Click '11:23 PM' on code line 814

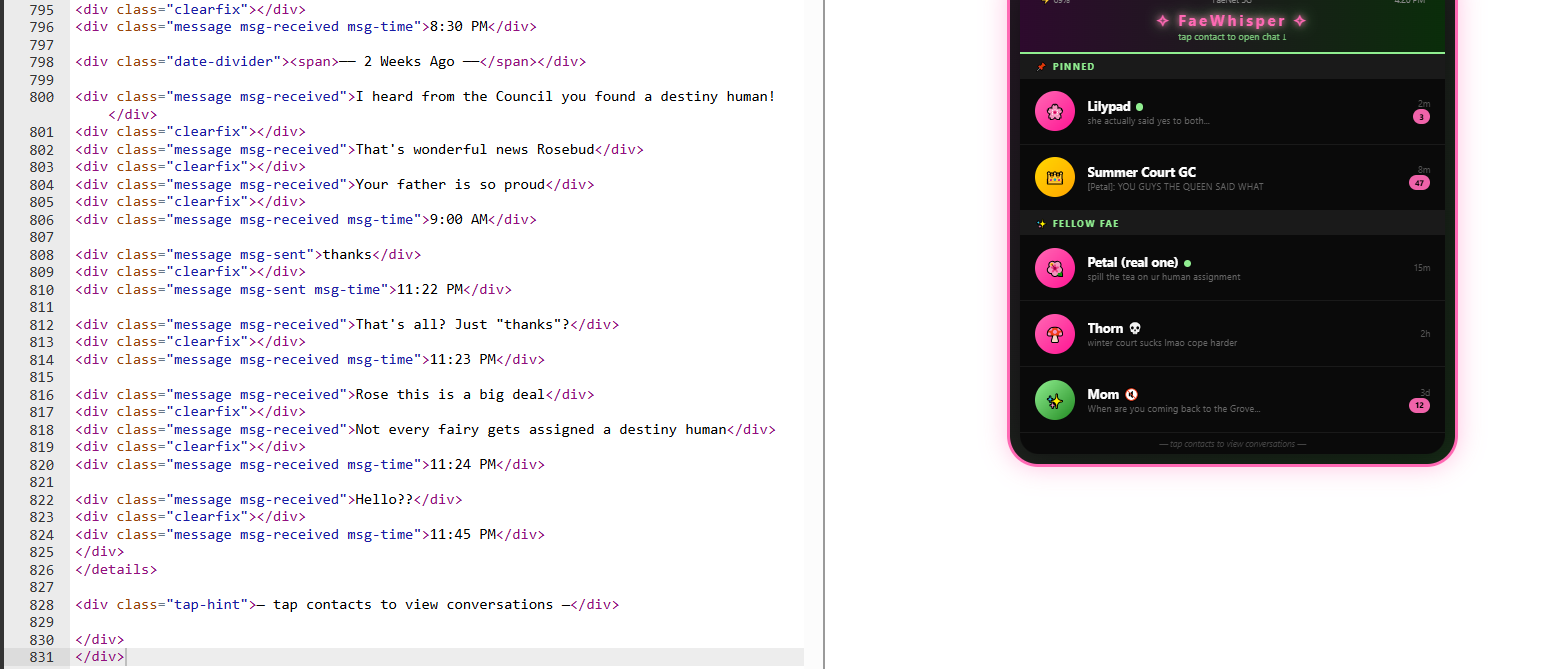[x=462, y=360]
